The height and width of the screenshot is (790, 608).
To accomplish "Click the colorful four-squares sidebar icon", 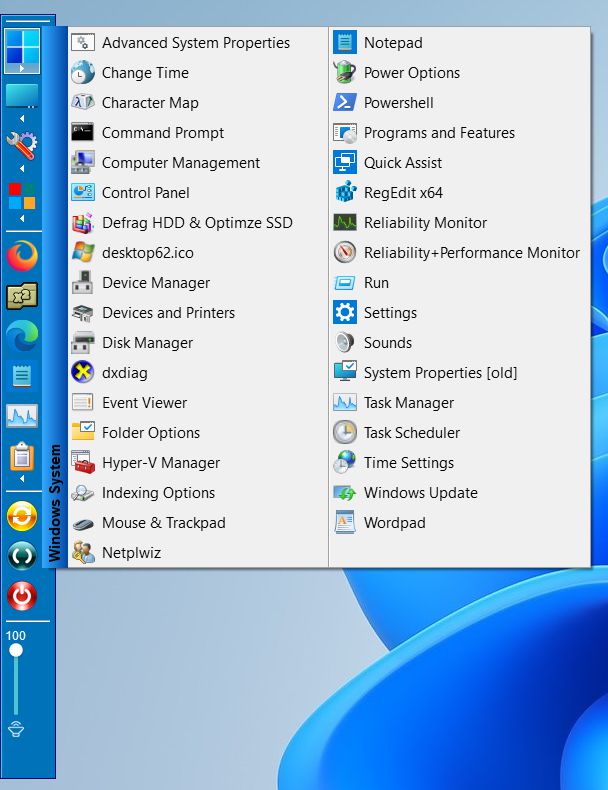I will [22, 196].
